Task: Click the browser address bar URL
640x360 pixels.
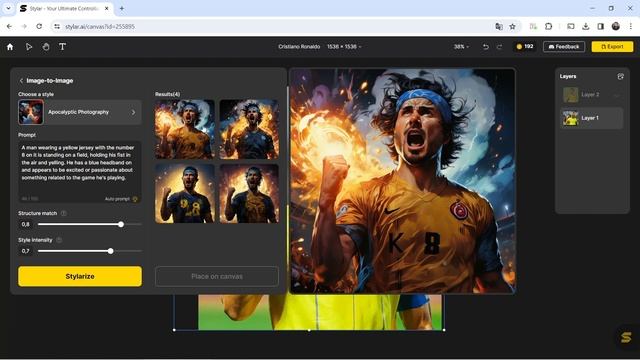Action: pyautogui.click(x=100, y=27)
